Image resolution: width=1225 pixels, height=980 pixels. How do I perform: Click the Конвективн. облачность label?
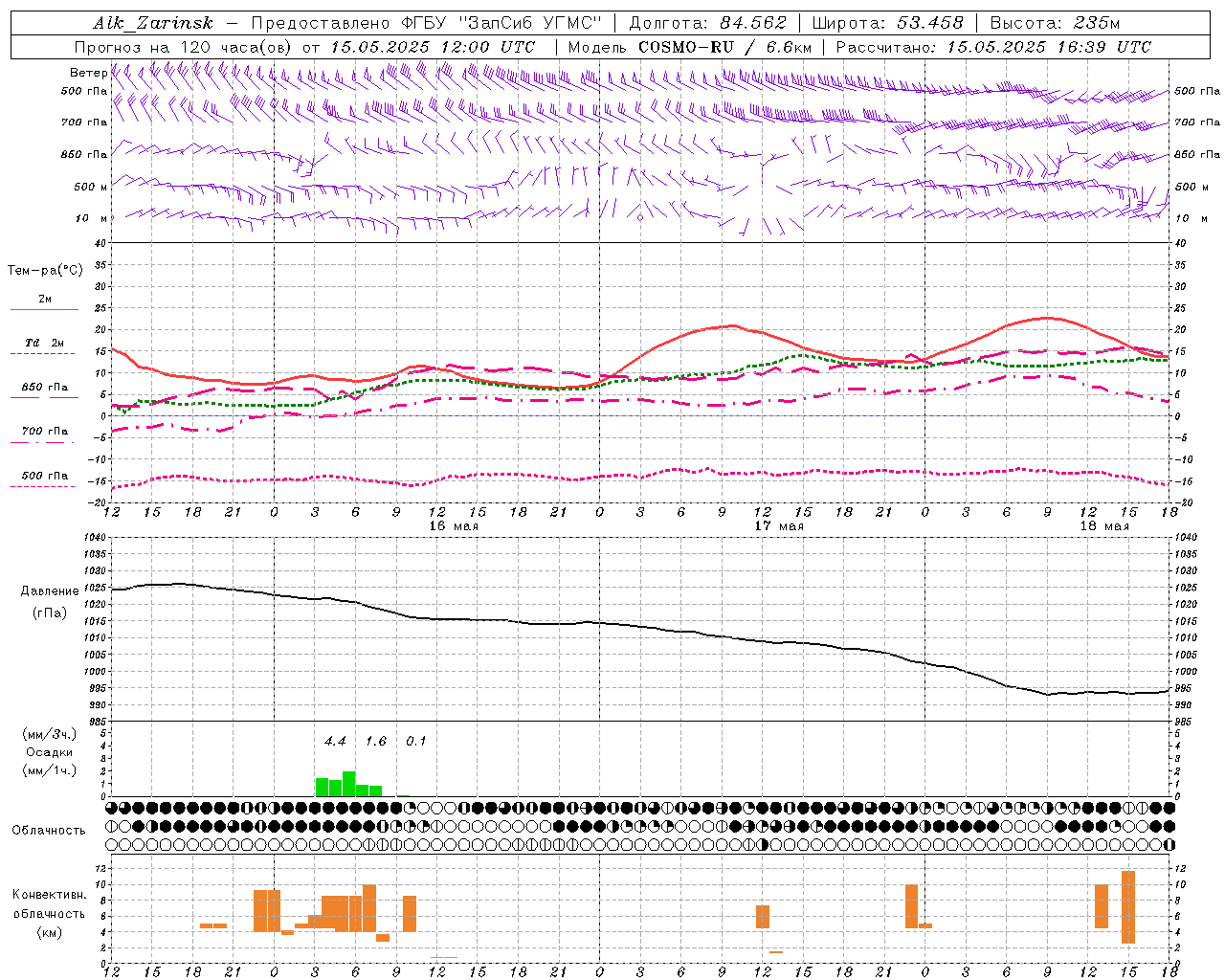point(50,903)
